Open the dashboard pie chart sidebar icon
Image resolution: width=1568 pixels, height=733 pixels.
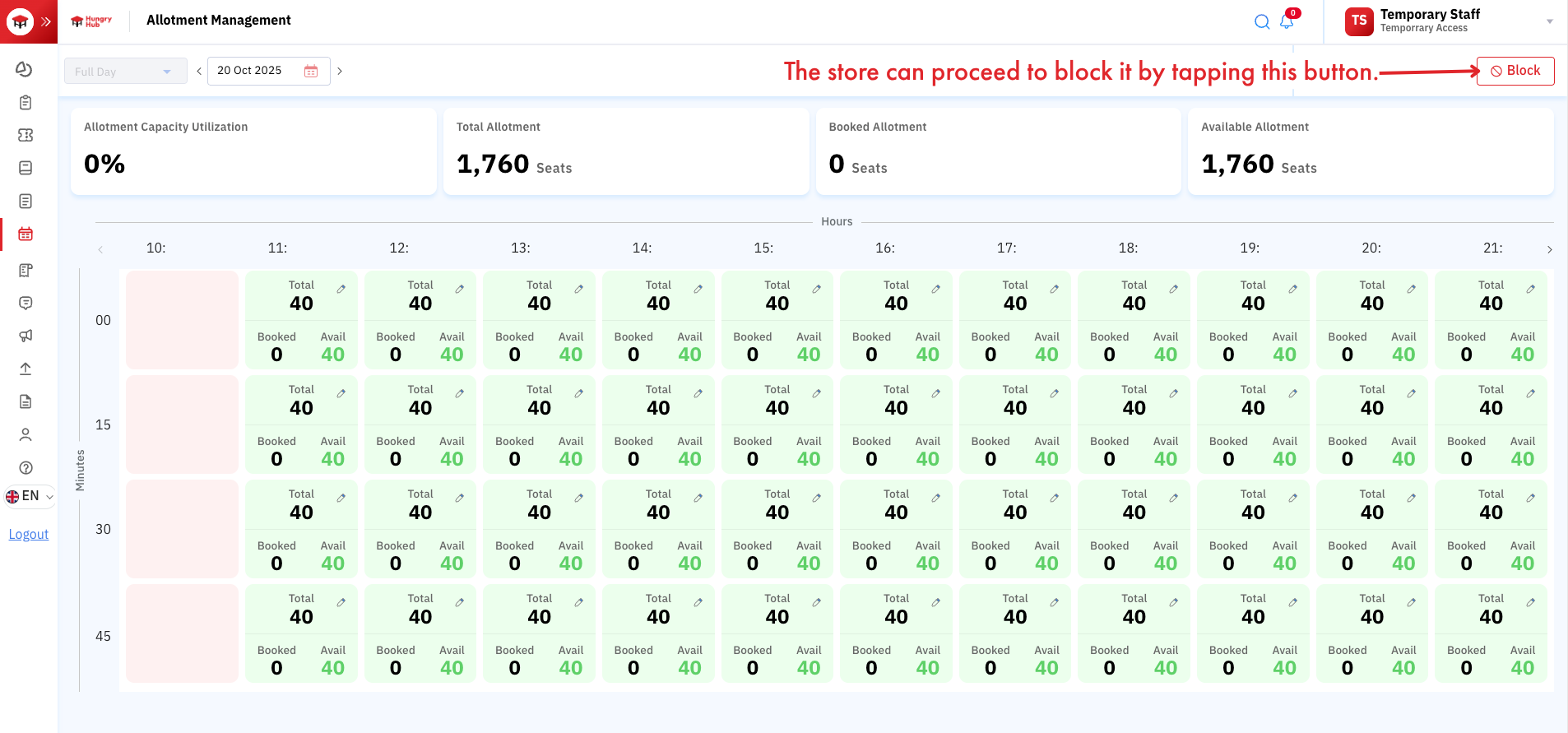tap(25, 69)
